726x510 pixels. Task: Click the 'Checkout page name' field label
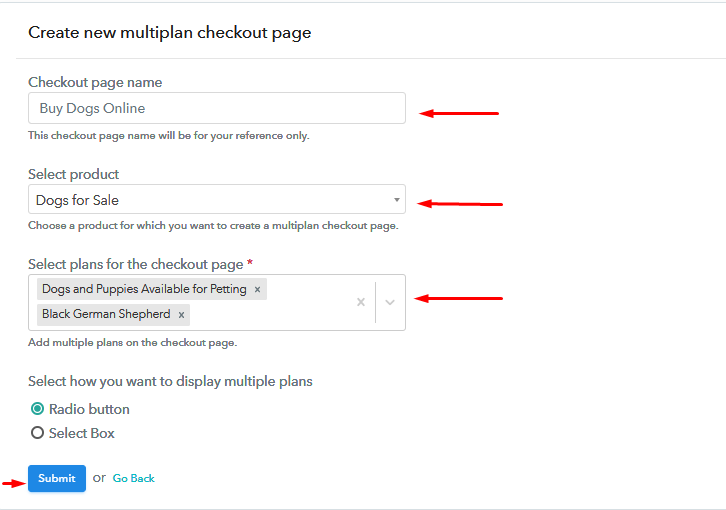tap(95, 82)
